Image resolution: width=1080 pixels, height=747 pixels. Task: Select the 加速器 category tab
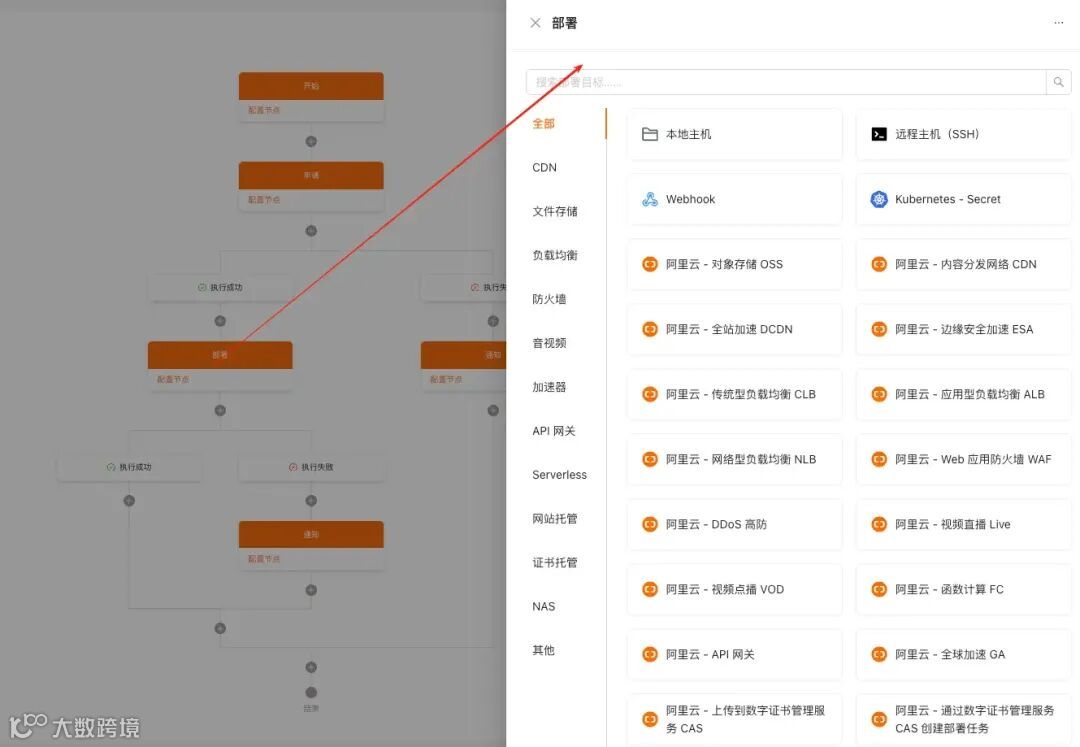549,387
